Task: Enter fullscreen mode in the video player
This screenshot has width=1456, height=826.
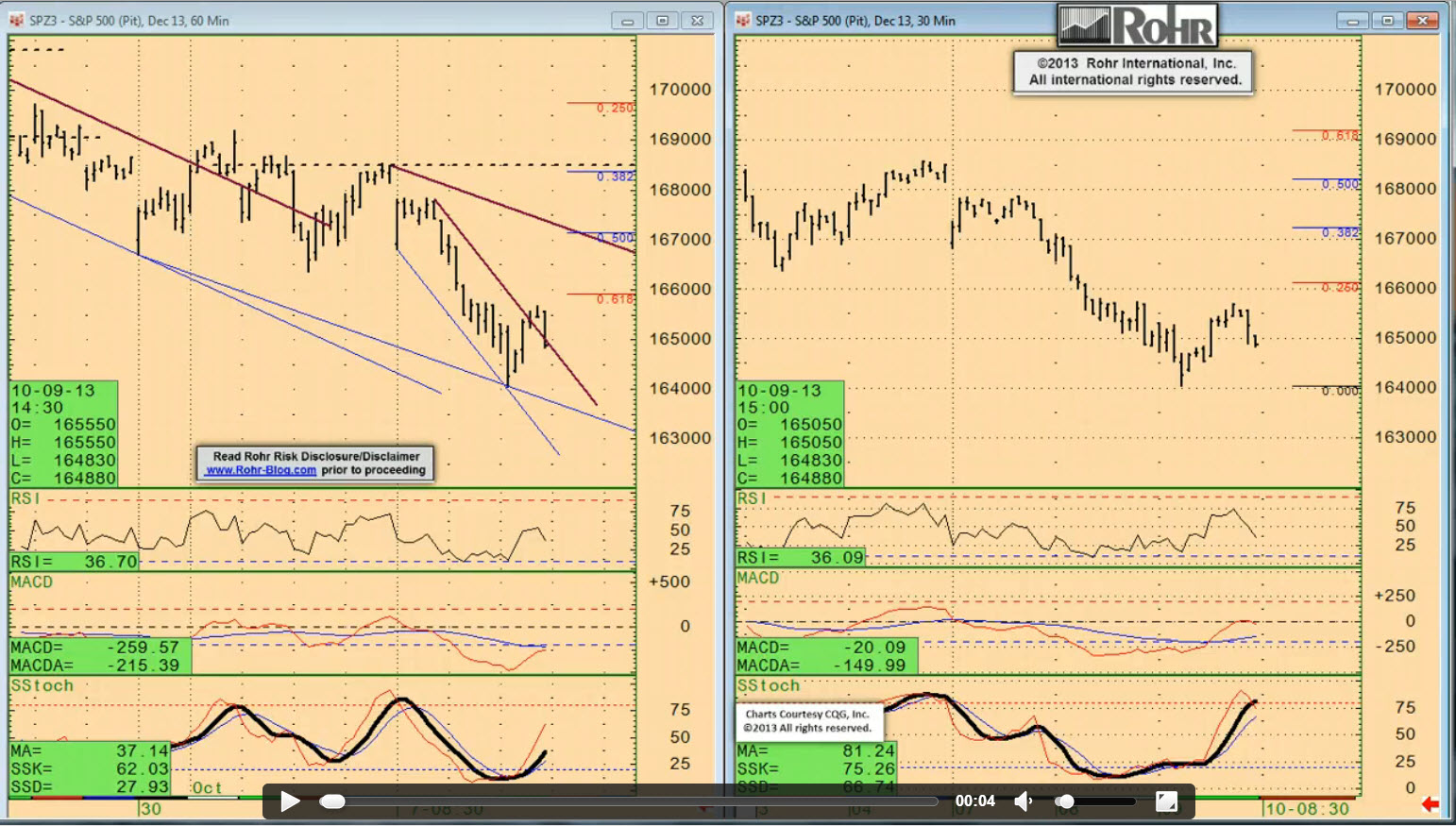Action: pos(1166,801)
